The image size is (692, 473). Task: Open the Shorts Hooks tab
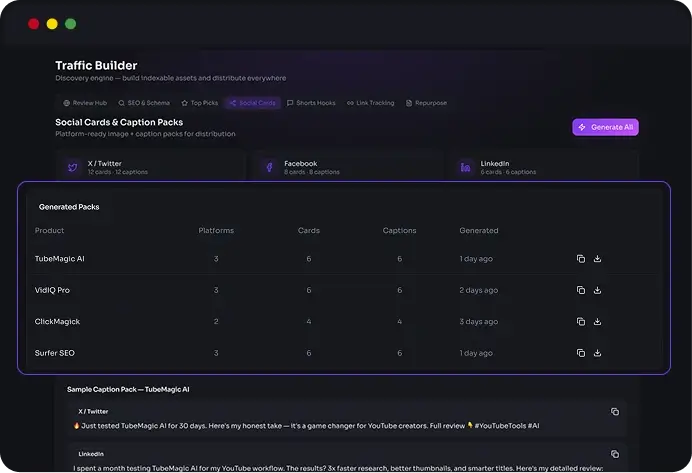tap(311, 103)
